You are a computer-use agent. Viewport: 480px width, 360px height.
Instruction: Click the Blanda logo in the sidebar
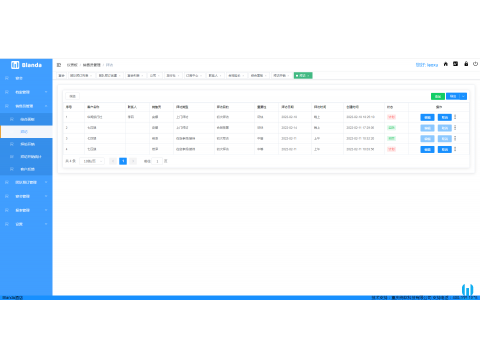pyautogui.click(x=26, y=65)
